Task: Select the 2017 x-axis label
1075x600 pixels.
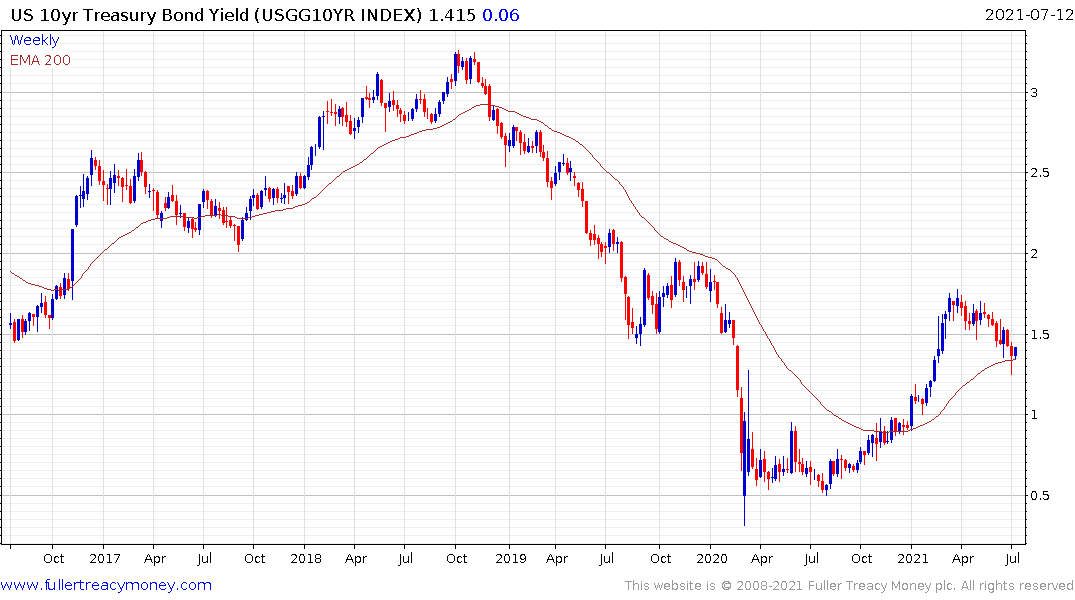Action: [x=105, y=558]
